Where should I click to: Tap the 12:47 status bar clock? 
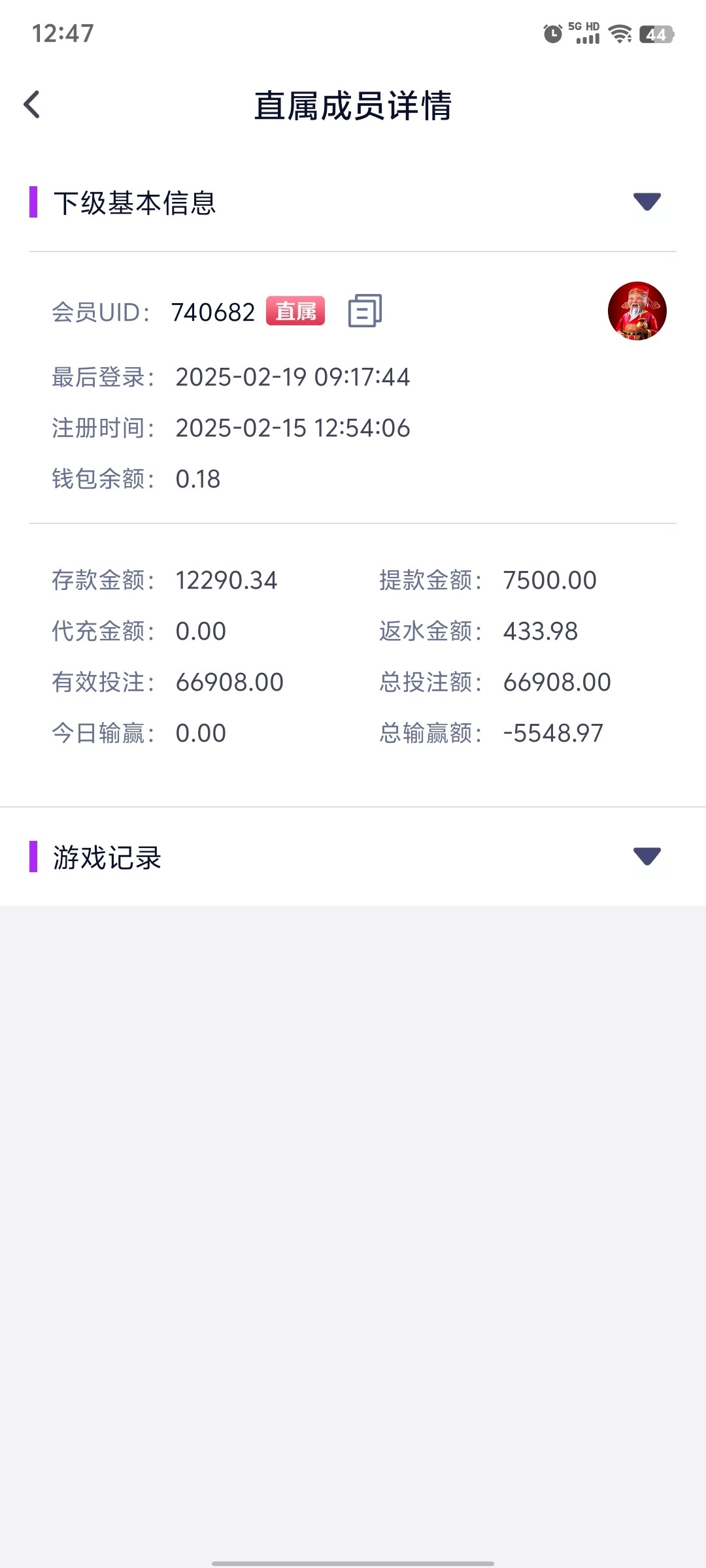(x=63, y=33)
